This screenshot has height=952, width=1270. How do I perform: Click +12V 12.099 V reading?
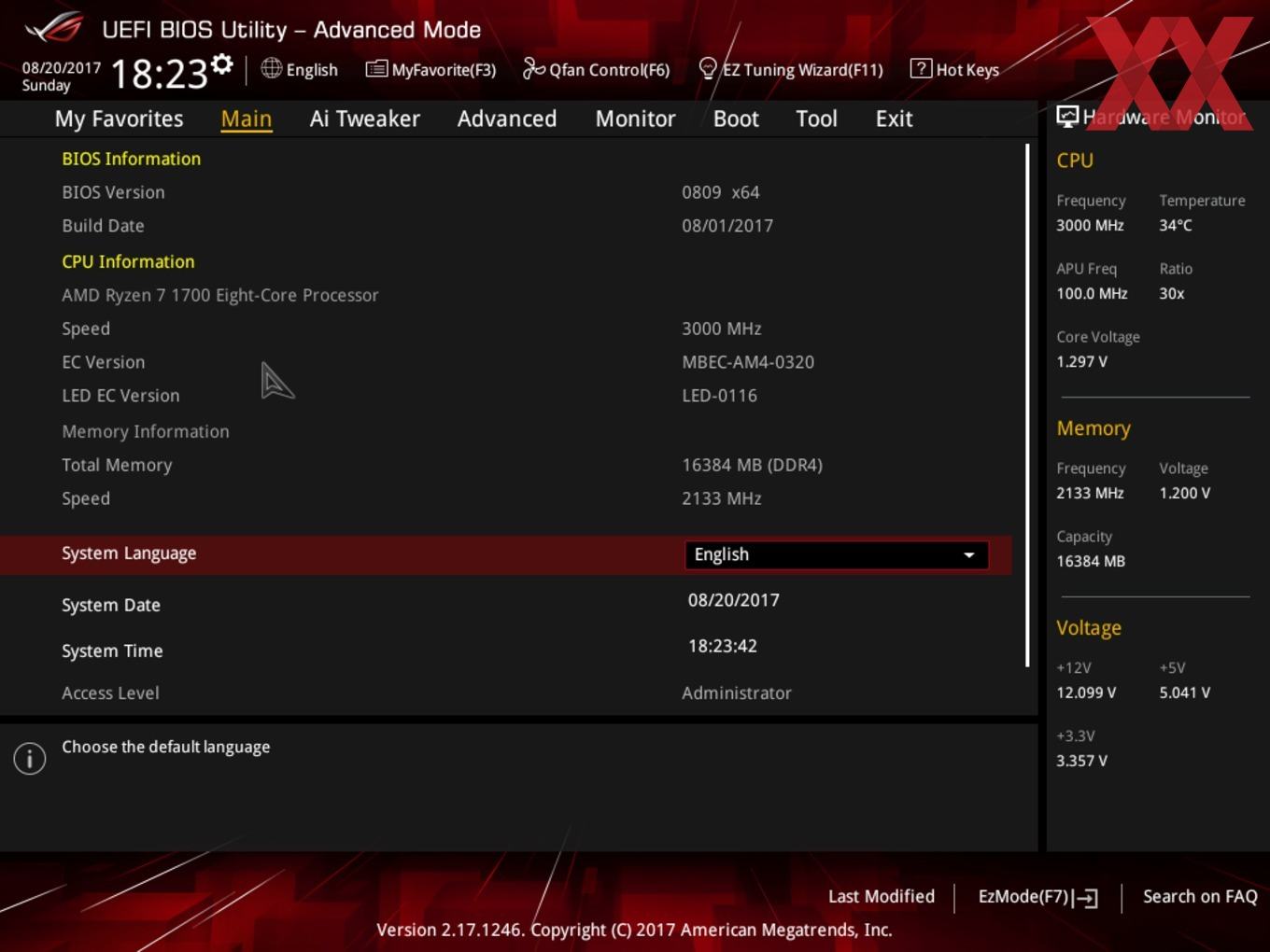coord(1086,693)
